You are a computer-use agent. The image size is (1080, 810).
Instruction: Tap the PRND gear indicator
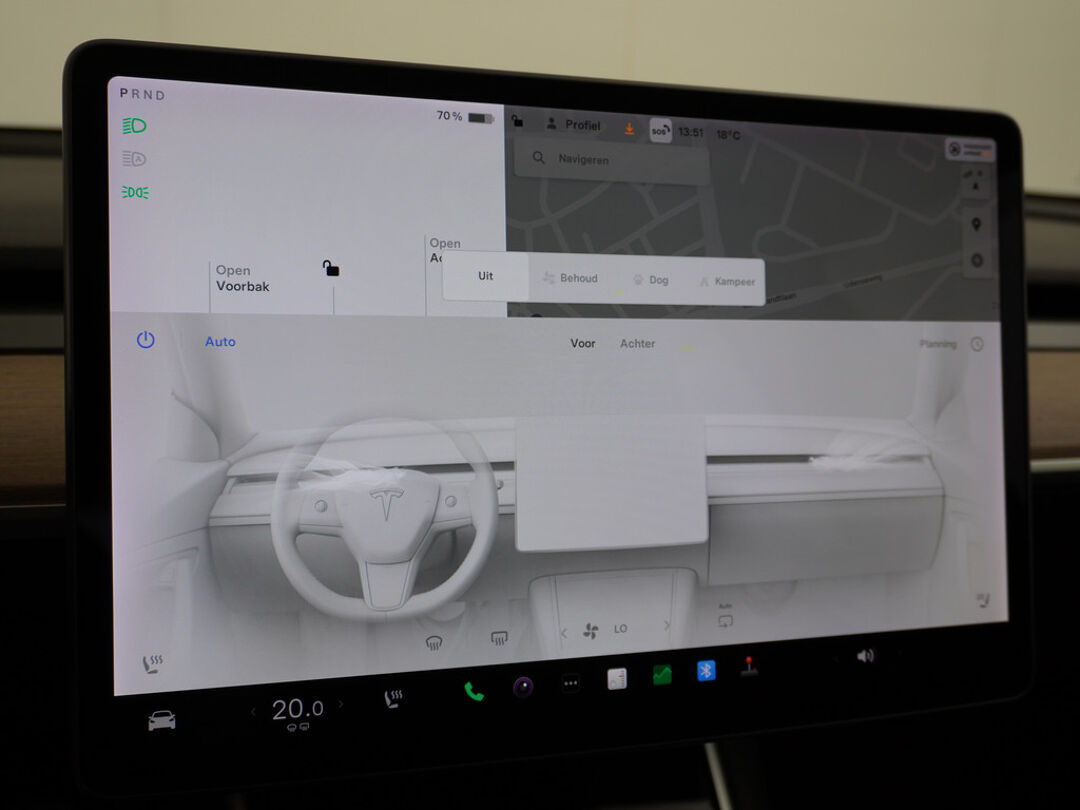142,94
